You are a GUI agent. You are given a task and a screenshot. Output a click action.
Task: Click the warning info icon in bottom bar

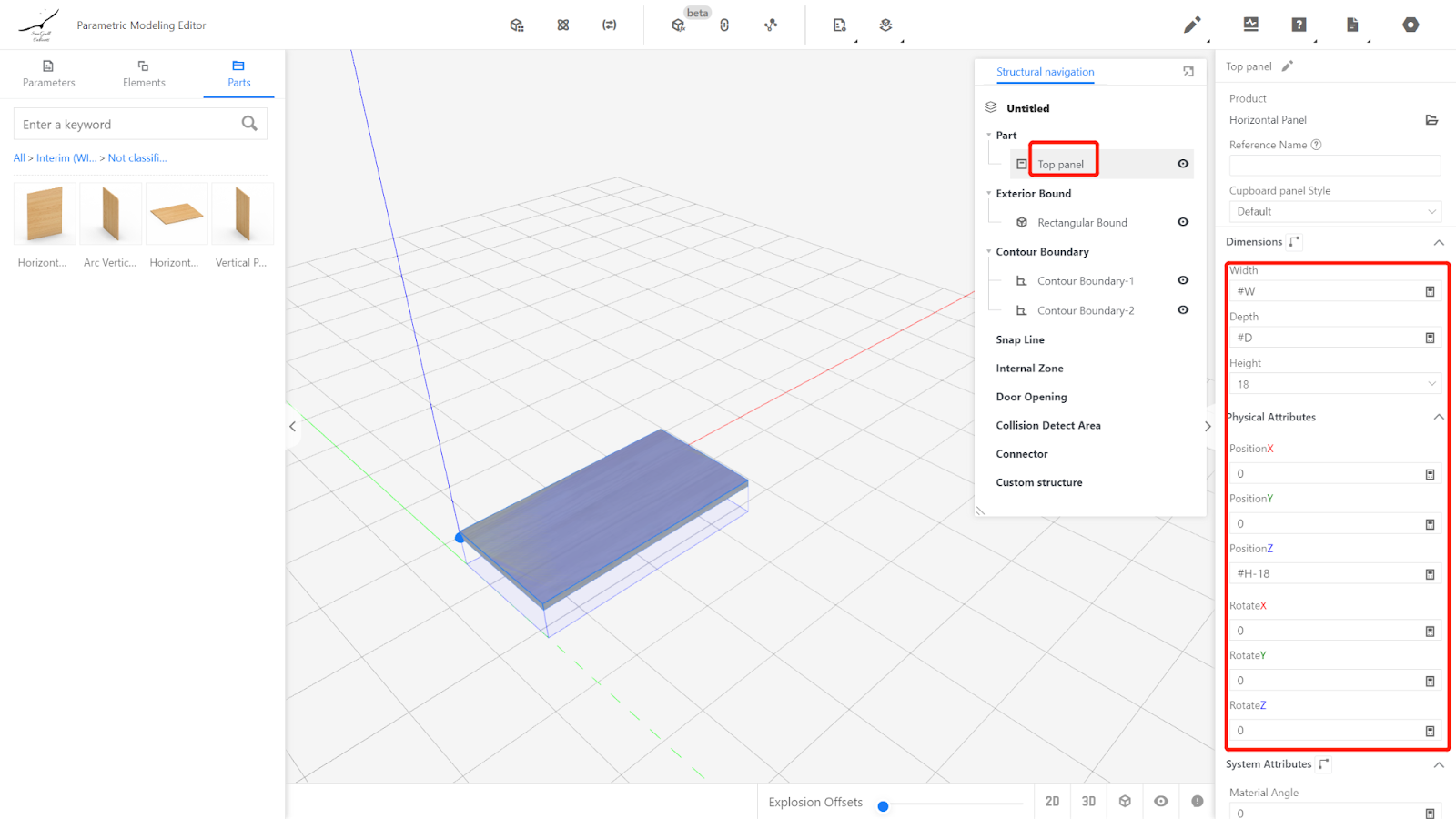point(1198,801)
